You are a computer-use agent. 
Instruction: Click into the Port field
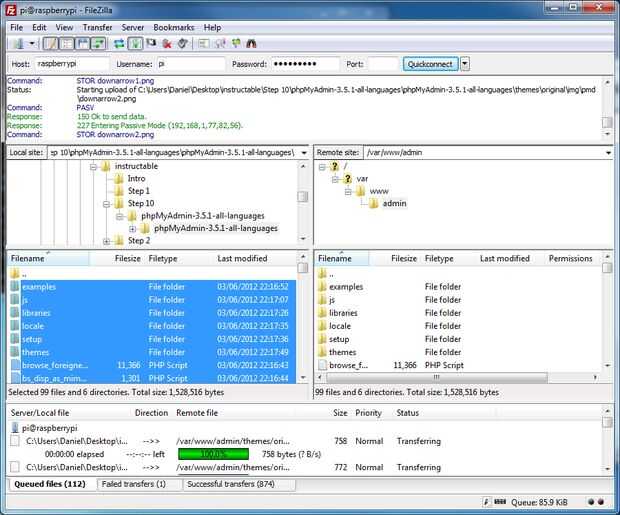click(x=382, y=64)
